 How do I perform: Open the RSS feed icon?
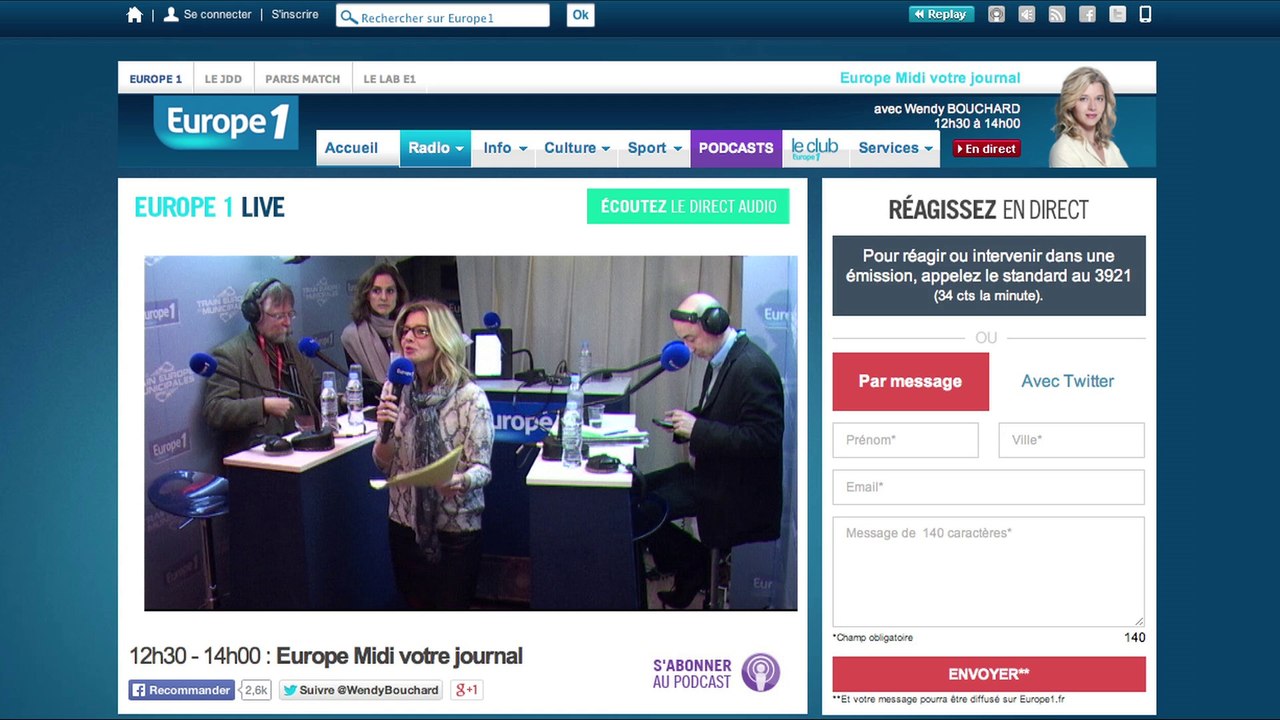(1057, 14)
